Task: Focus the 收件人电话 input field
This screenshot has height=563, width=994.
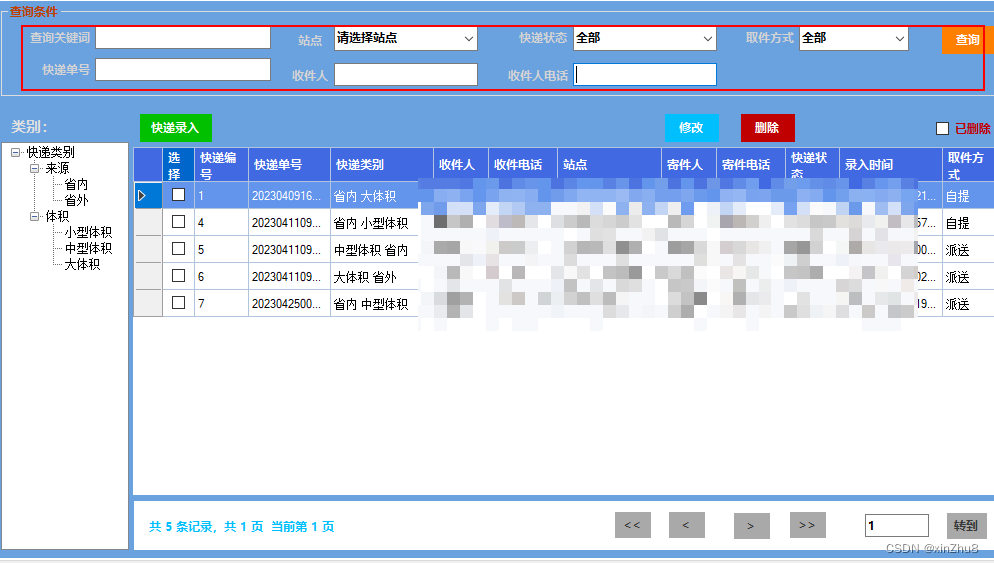Action: [645, 75]
